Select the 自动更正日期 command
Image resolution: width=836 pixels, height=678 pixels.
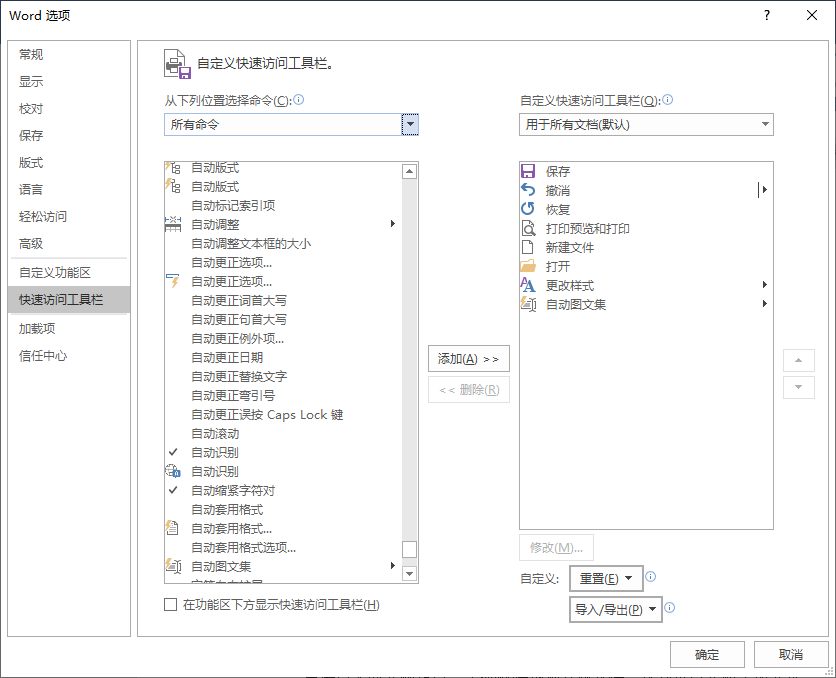click(283, 358)
